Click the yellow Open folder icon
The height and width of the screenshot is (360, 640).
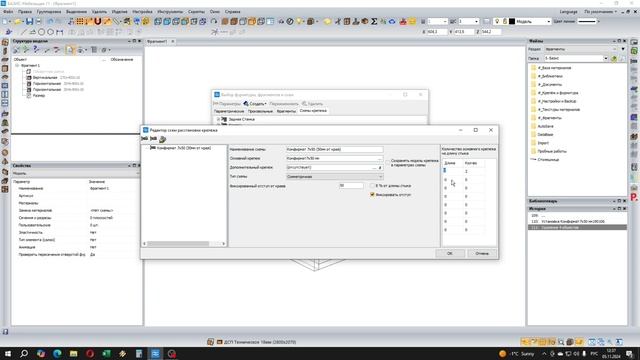click(18, 21)
